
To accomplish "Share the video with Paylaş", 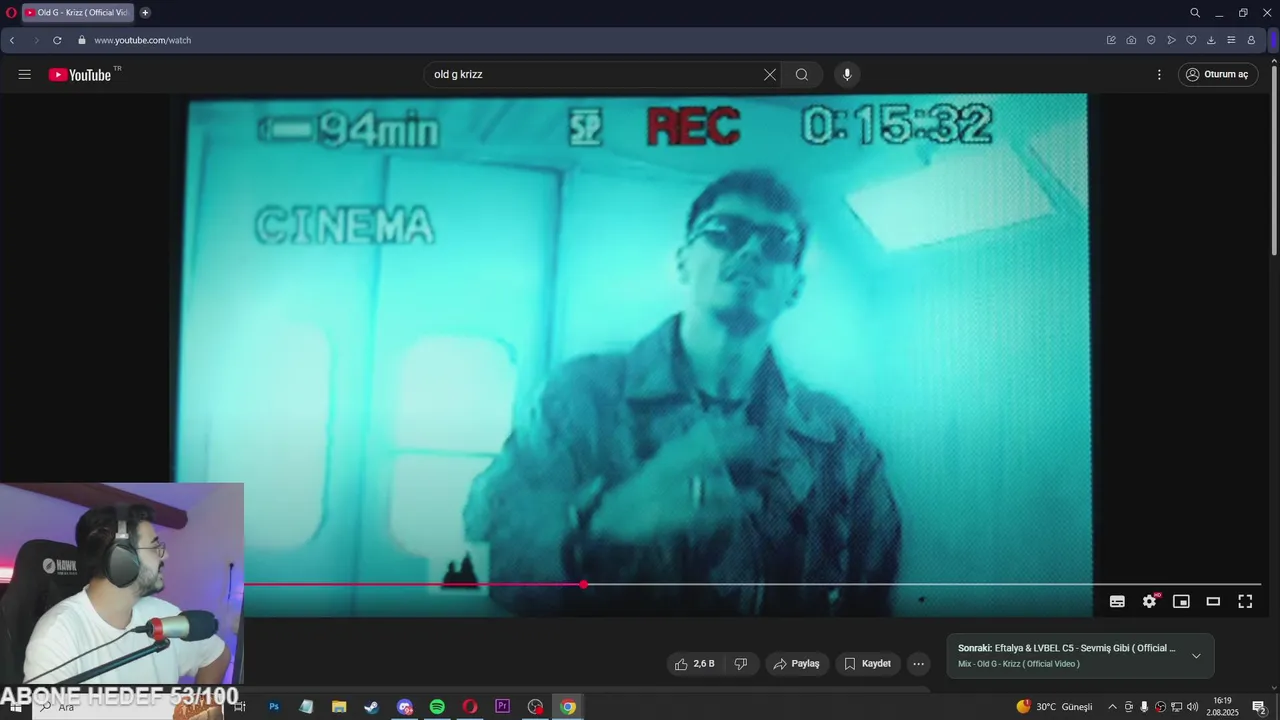I will (x=797, y=664).
